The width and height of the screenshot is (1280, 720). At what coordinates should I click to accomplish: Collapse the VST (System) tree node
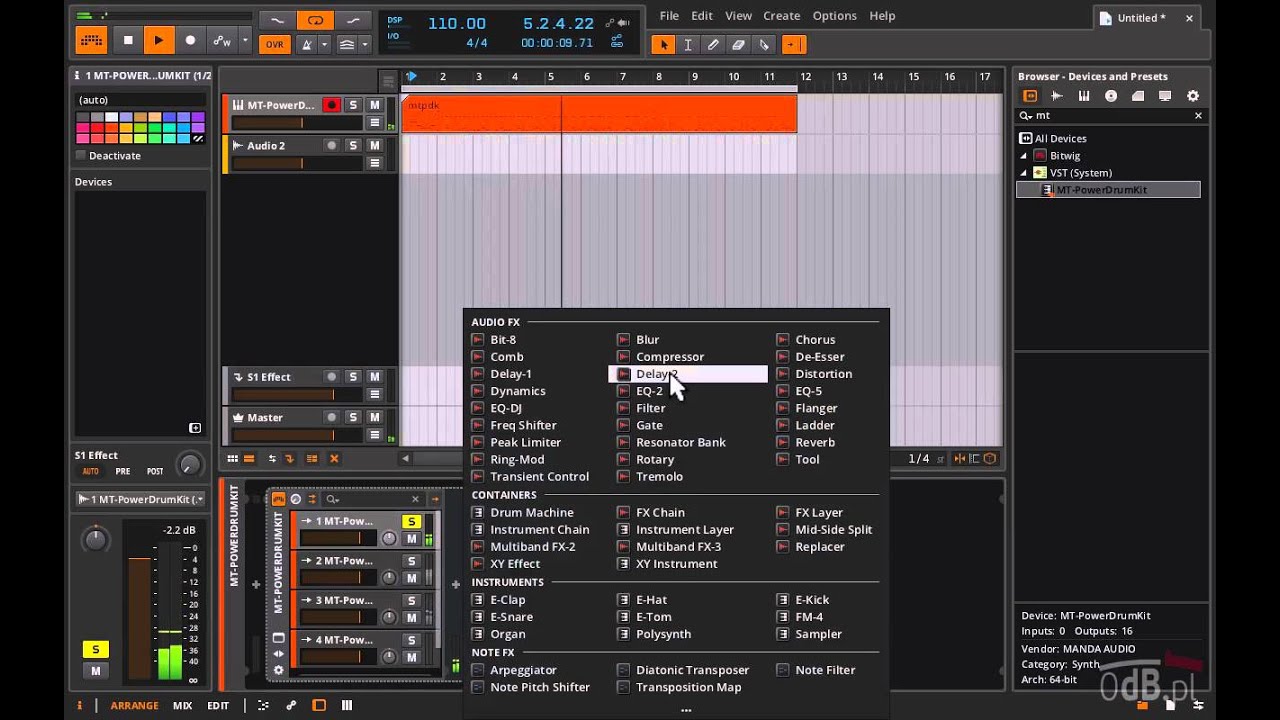(1023, 173)
